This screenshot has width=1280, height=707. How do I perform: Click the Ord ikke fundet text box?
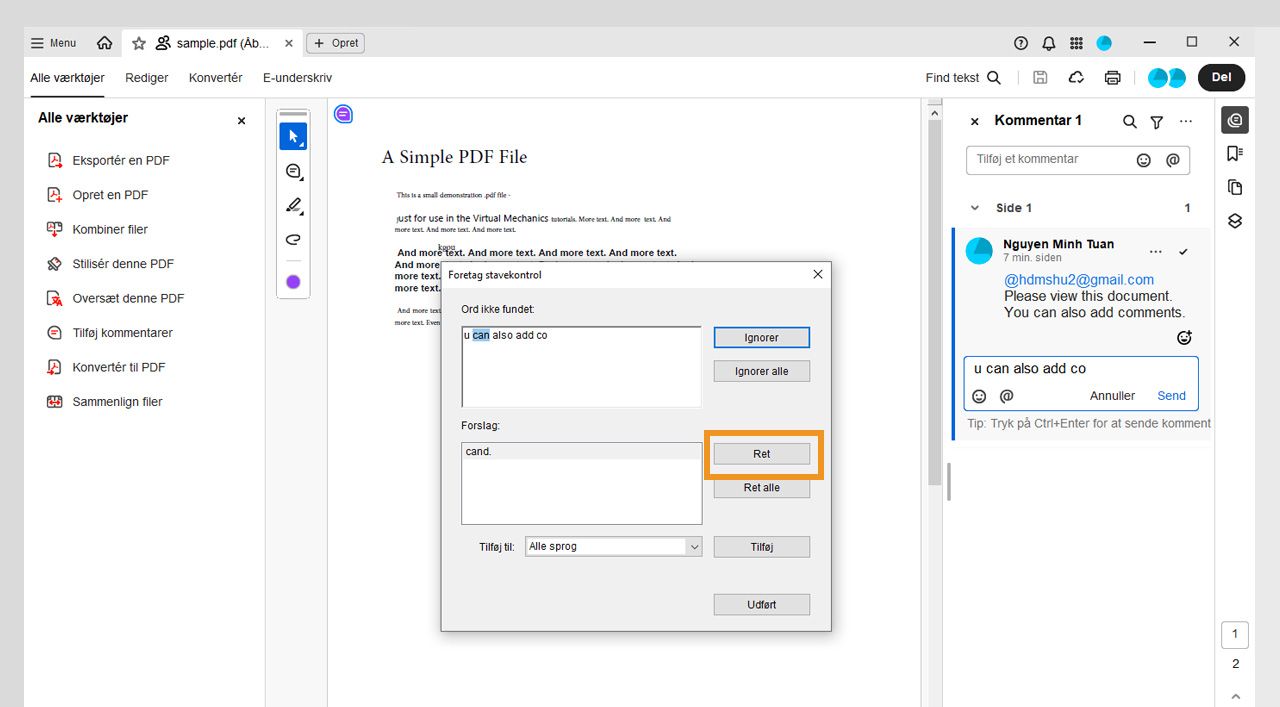[581, 366]
